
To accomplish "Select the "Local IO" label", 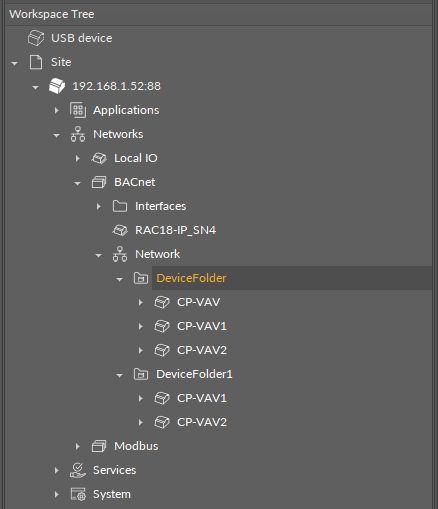I will (x=136, y=158).
